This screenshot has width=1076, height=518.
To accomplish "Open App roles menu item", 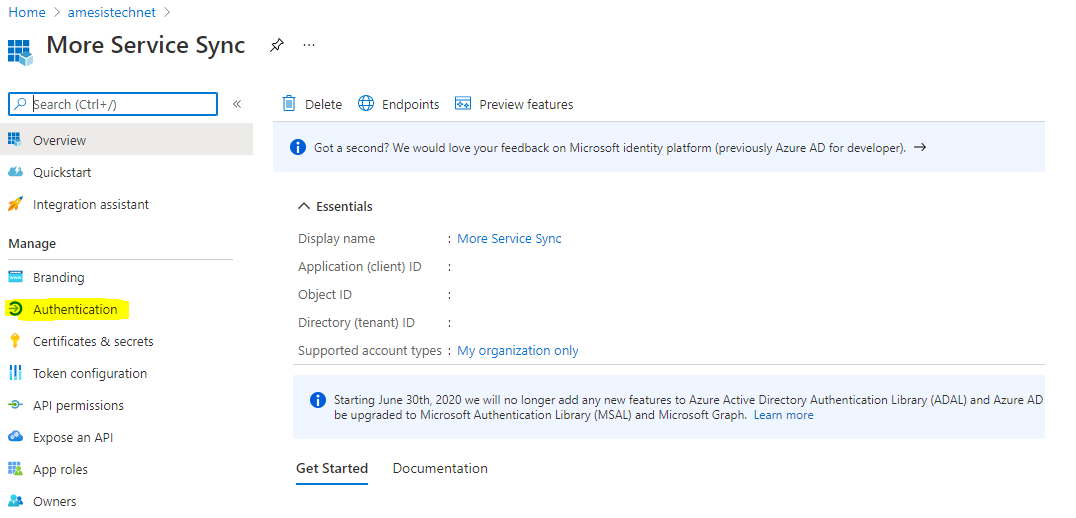I will 126,469.
